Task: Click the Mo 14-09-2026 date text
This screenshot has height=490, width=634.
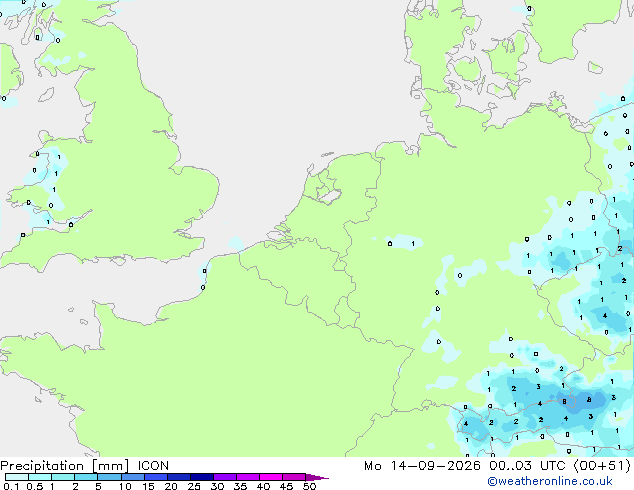Action: tap(422, 466)
